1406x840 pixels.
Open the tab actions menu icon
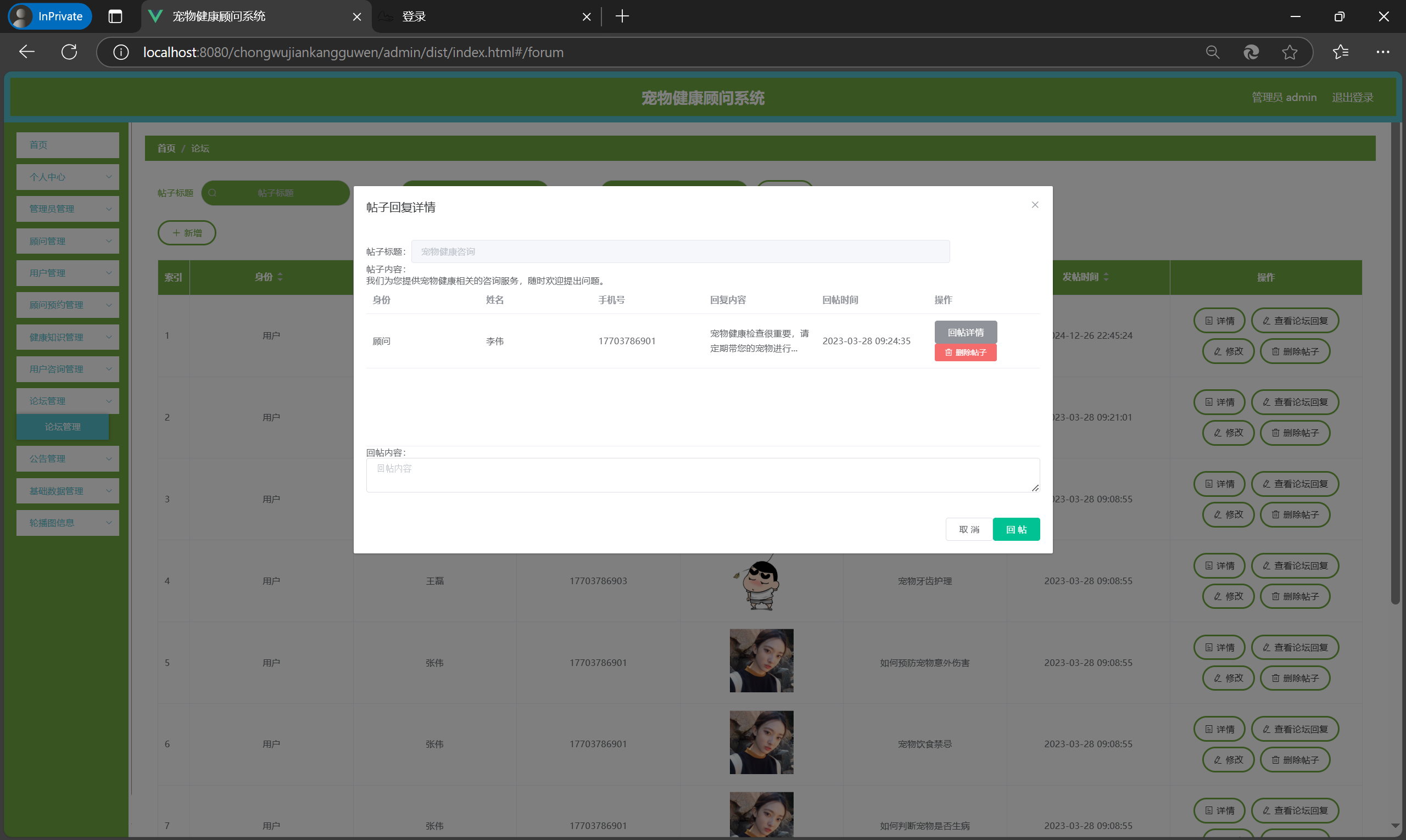tap(115, 16)
